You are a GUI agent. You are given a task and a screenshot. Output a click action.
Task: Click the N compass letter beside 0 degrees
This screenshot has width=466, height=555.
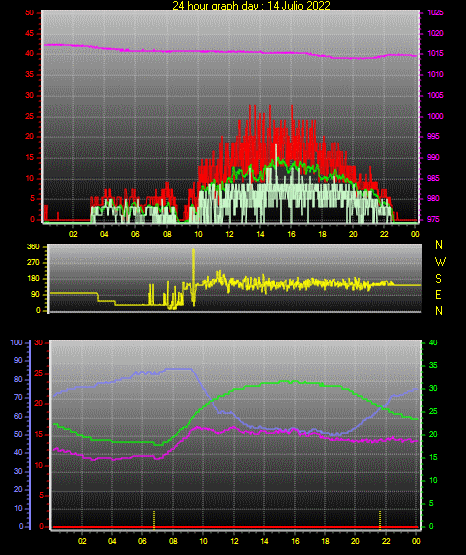(x=439, y=311)
